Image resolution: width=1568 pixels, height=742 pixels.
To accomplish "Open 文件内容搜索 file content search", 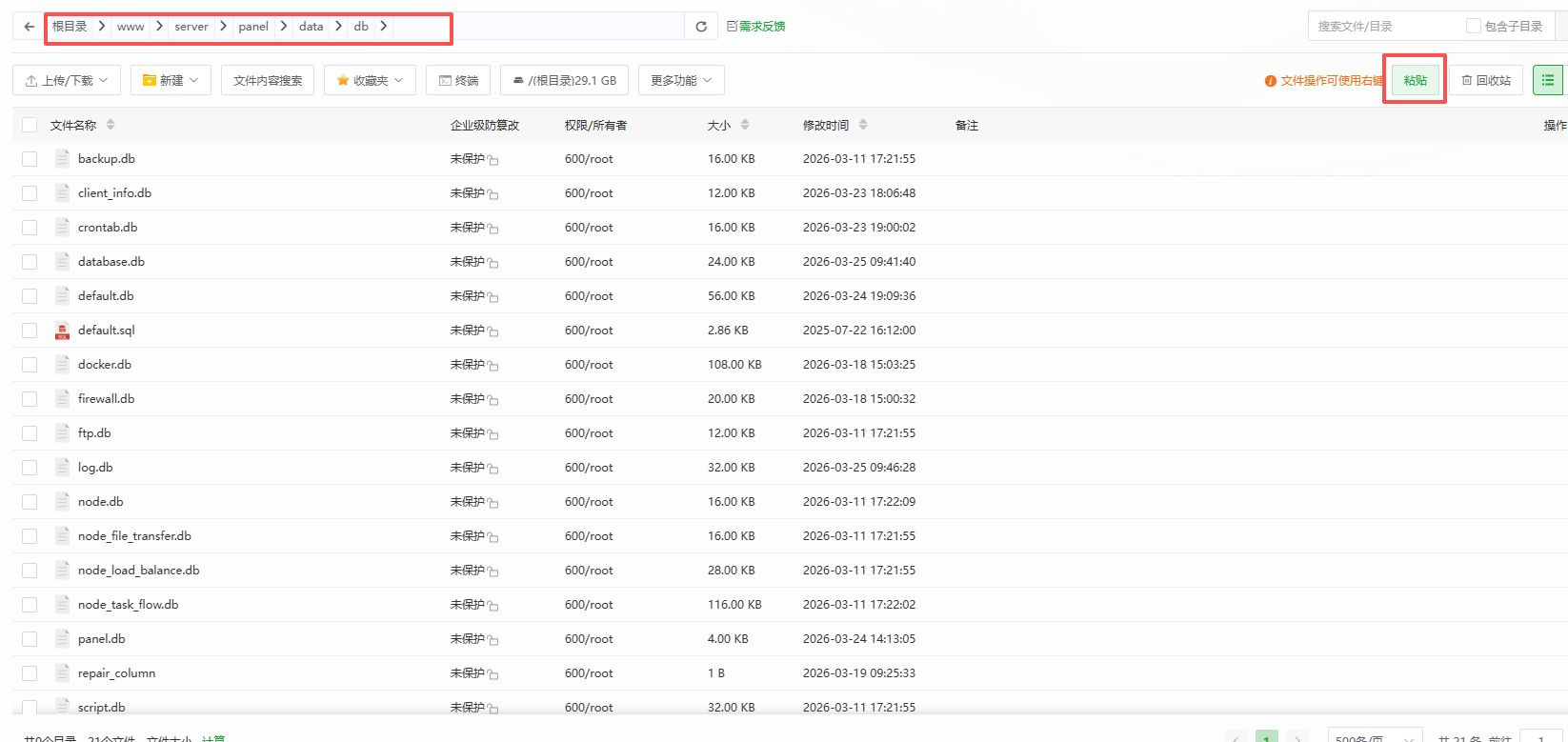I will [x=268, y=80].
